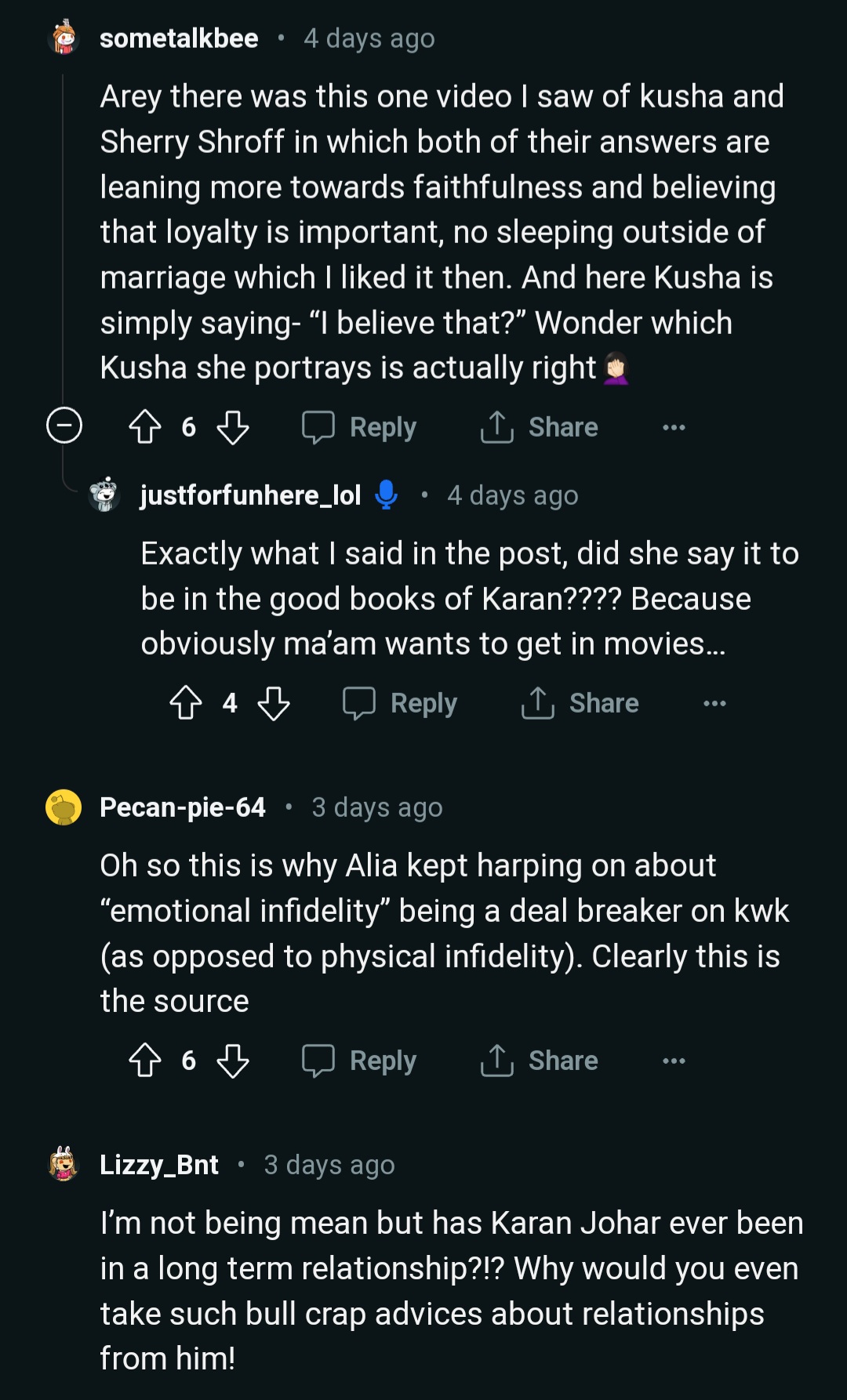Screen dimensions: 847x1400
Task: Reply to sometalkbee's comment
Action: pos(360,427)
